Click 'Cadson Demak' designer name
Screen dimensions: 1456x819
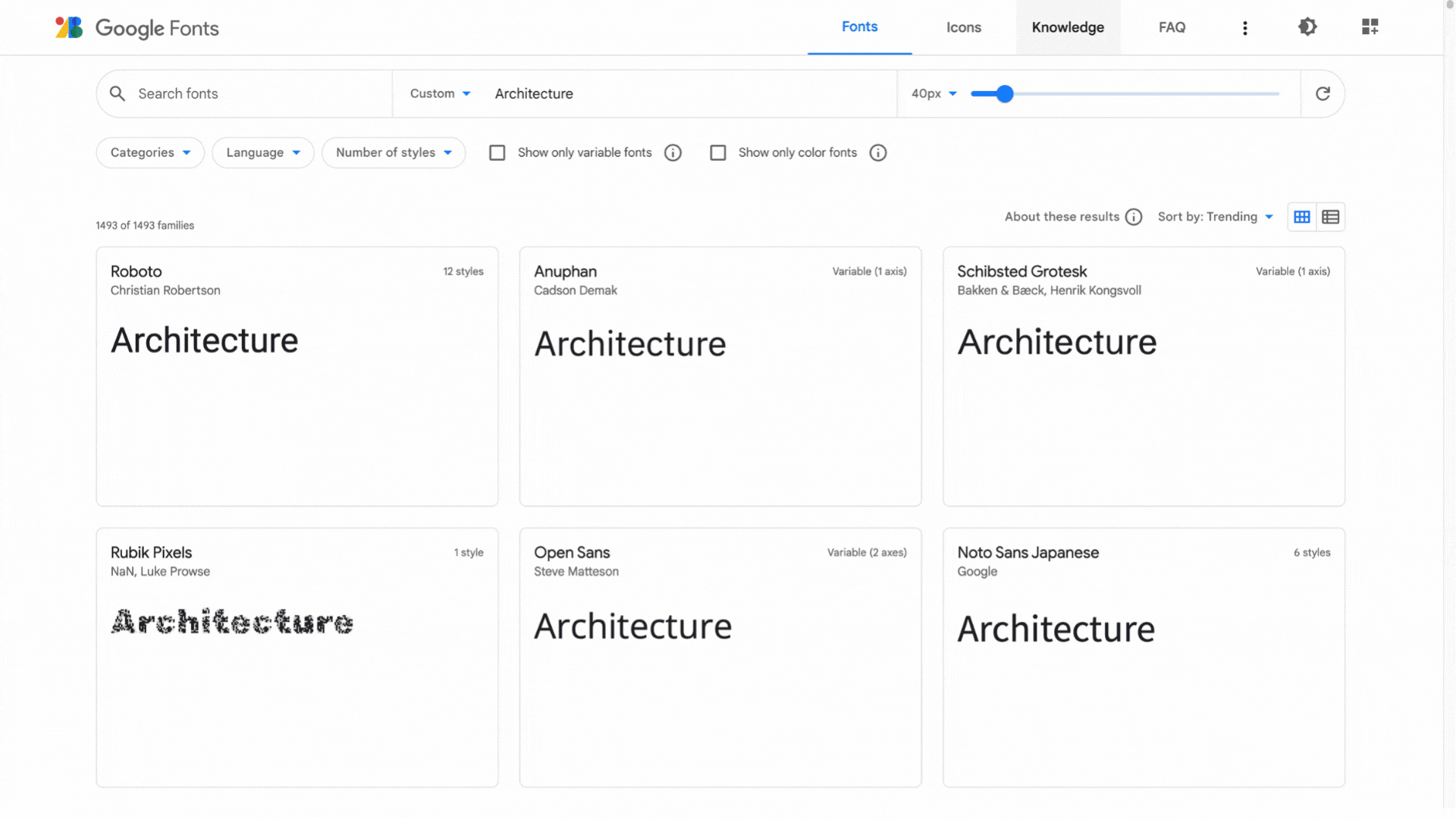(x=575, y=290)
